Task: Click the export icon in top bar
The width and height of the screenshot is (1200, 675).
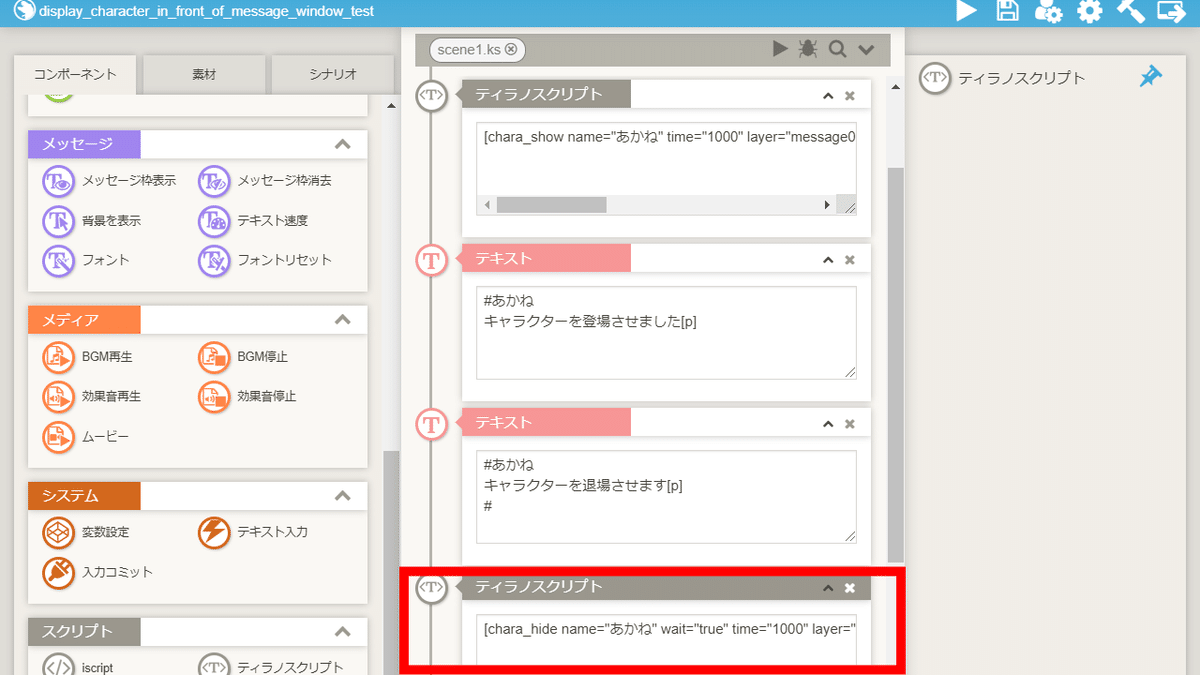Action: (x=1171, y=11)
